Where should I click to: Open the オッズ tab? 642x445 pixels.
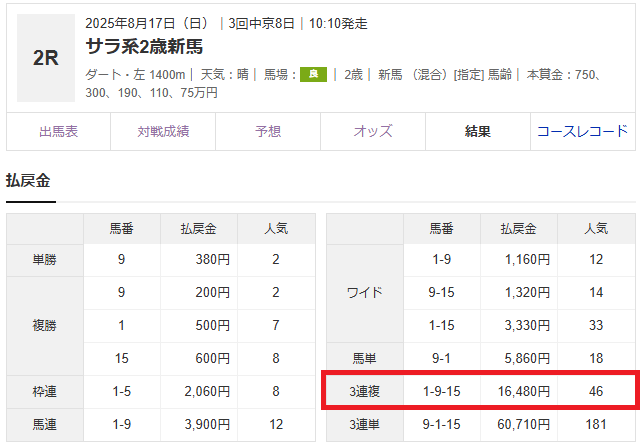373,131
